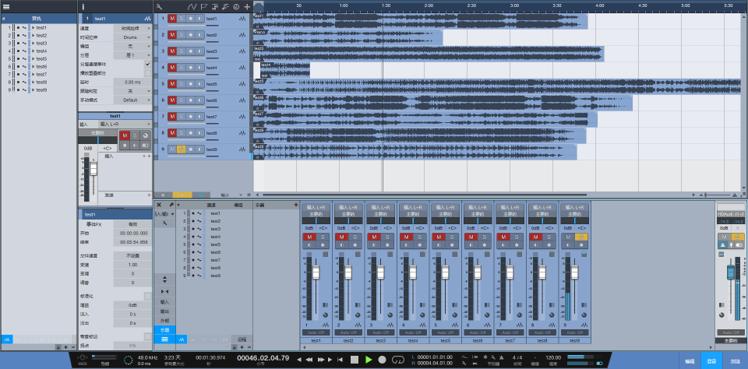The image size is (748, 369).
Task: Toggle the Loop icon in transport bar
Action: pos(398,360)
